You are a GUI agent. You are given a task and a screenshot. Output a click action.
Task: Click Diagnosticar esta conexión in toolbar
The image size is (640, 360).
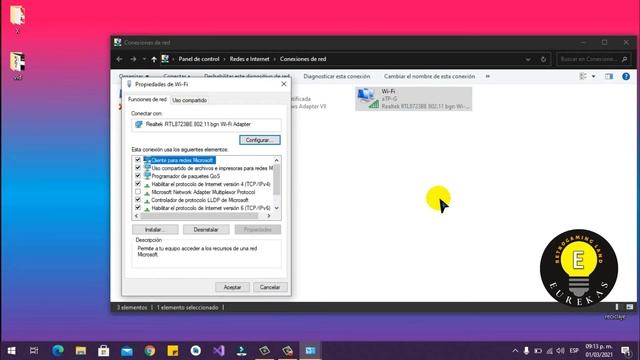pos(337,76)
